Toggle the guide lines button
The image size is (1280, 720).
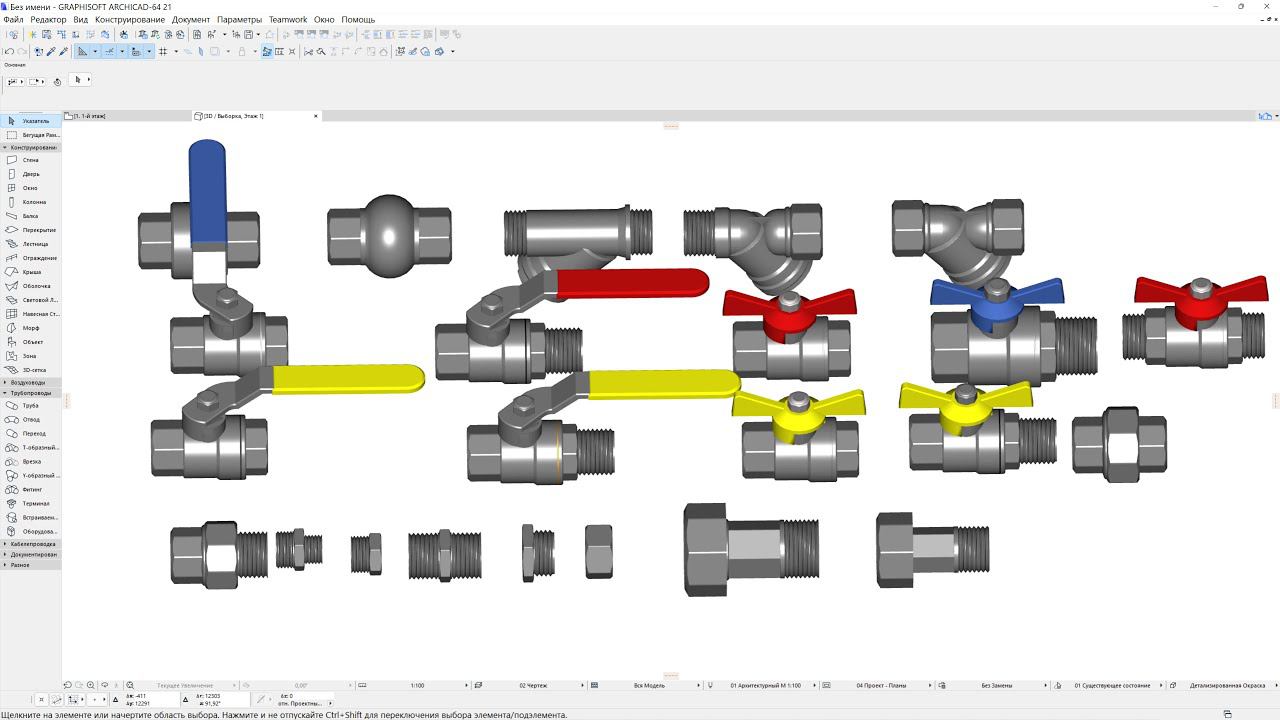click(x=83, y=51)
